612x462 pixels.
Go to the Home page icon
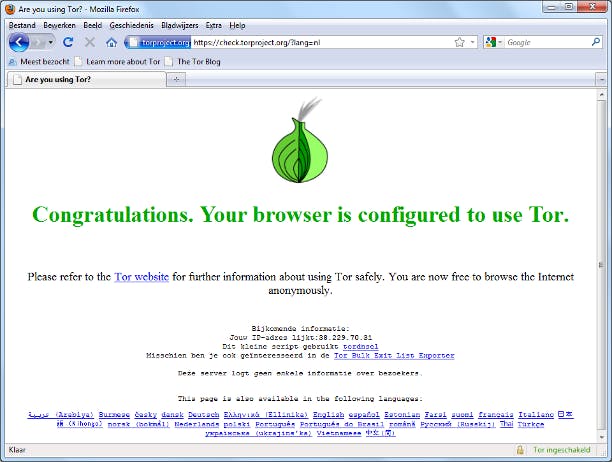click(112, 42)
